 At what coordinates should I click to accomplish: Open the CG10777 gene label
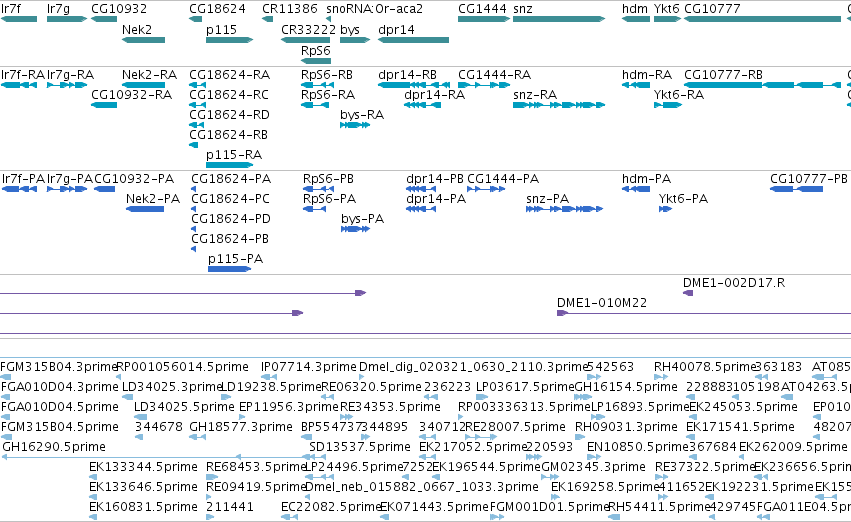coord(712,9)
